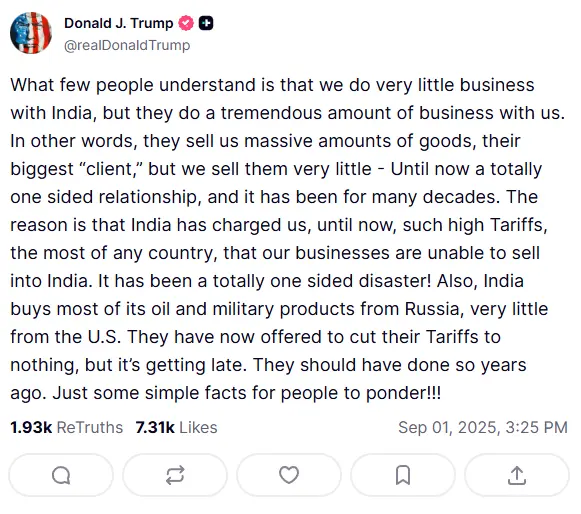This screenshot has width=581, height=514.
Task: Like the post with the heart icon
Action: pyautogui.click(x=289, y=475)
